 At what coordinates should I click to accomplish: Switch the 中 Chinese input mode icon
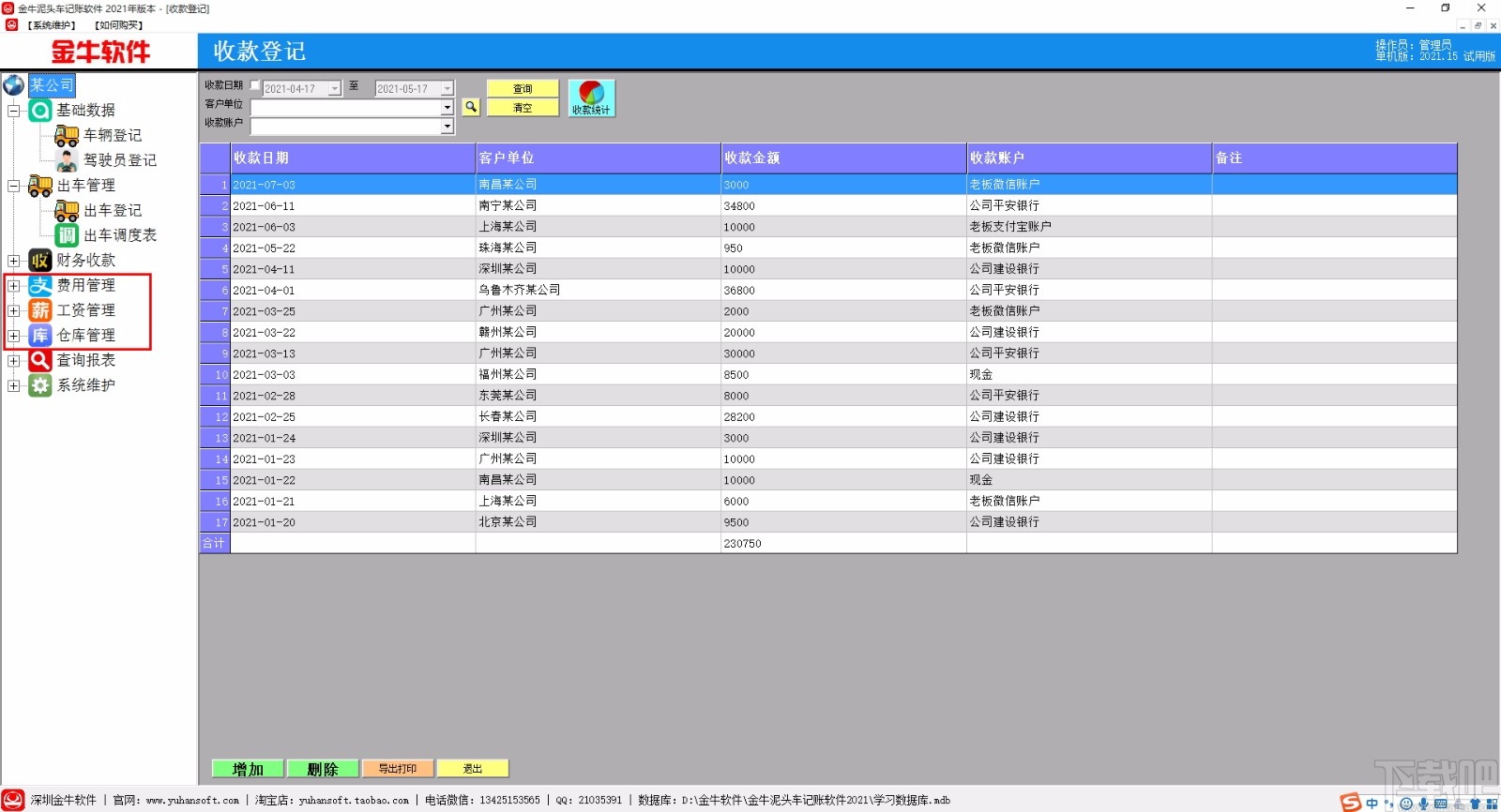point(1372,804)
